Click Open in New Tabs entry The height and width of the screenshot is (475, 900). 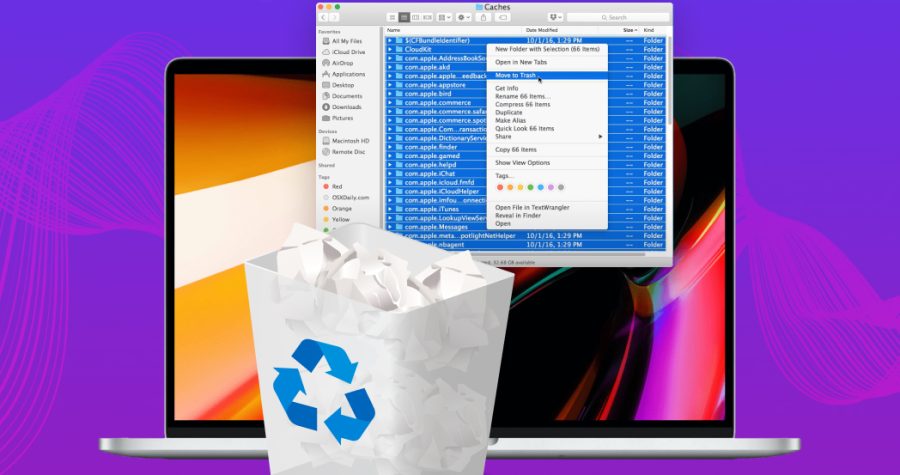click(x=521, y=62)
